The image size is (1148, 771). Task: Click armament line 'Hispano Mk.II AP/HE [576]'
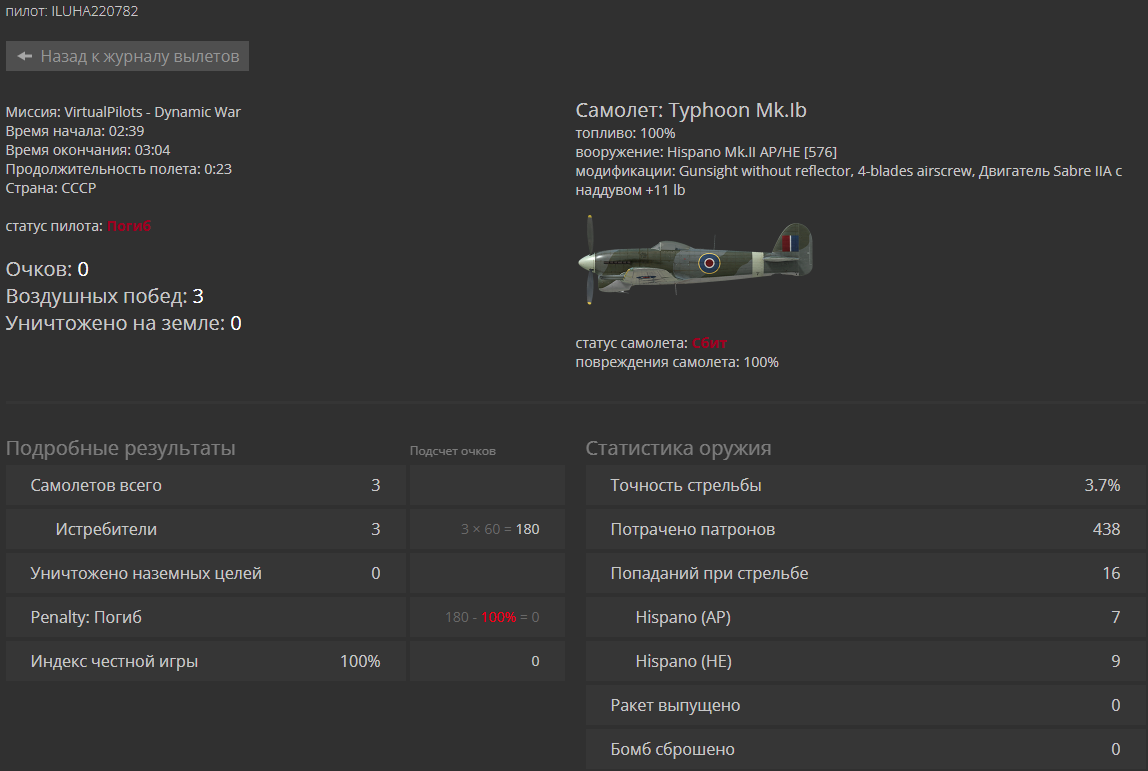[752, 152]
